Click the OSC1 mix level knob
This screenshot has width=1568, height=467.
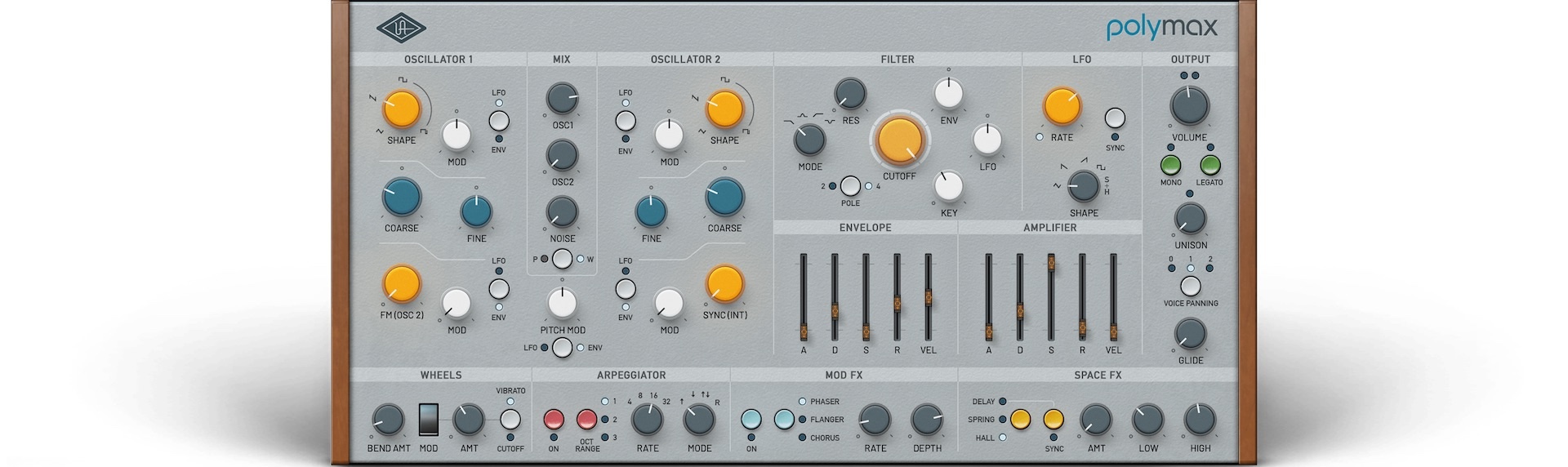562,99
